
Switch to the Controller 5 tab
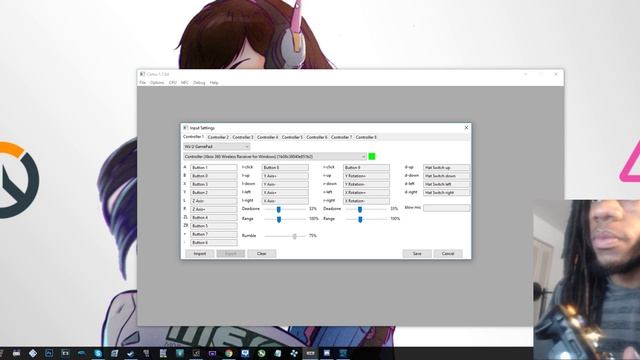point(292,137)
